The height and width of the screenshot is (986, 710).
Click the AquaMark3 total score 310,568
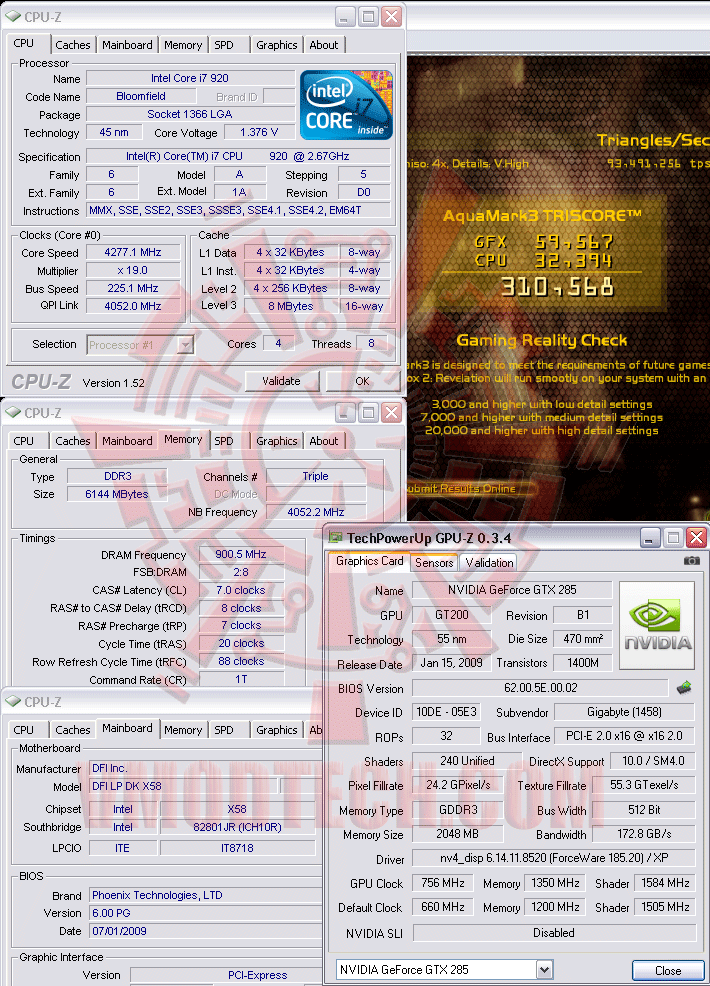coord(557,288)
